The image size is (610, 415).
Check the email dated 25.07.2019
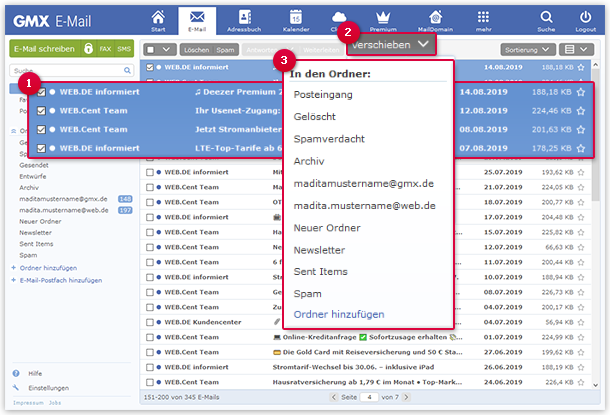(150, 172)
